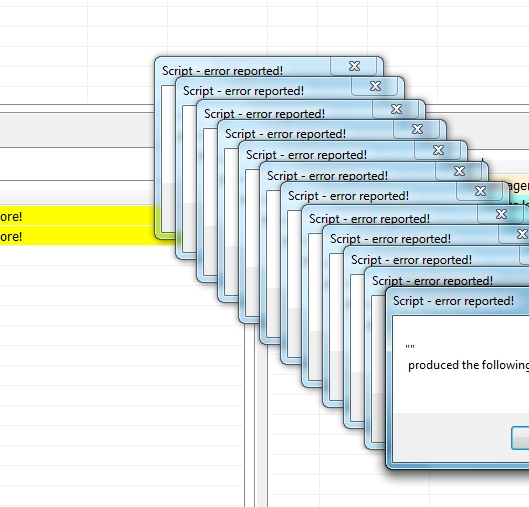Close the second-from-back Script error dialog
Screen dimensions: 529x507
[374, 86]
